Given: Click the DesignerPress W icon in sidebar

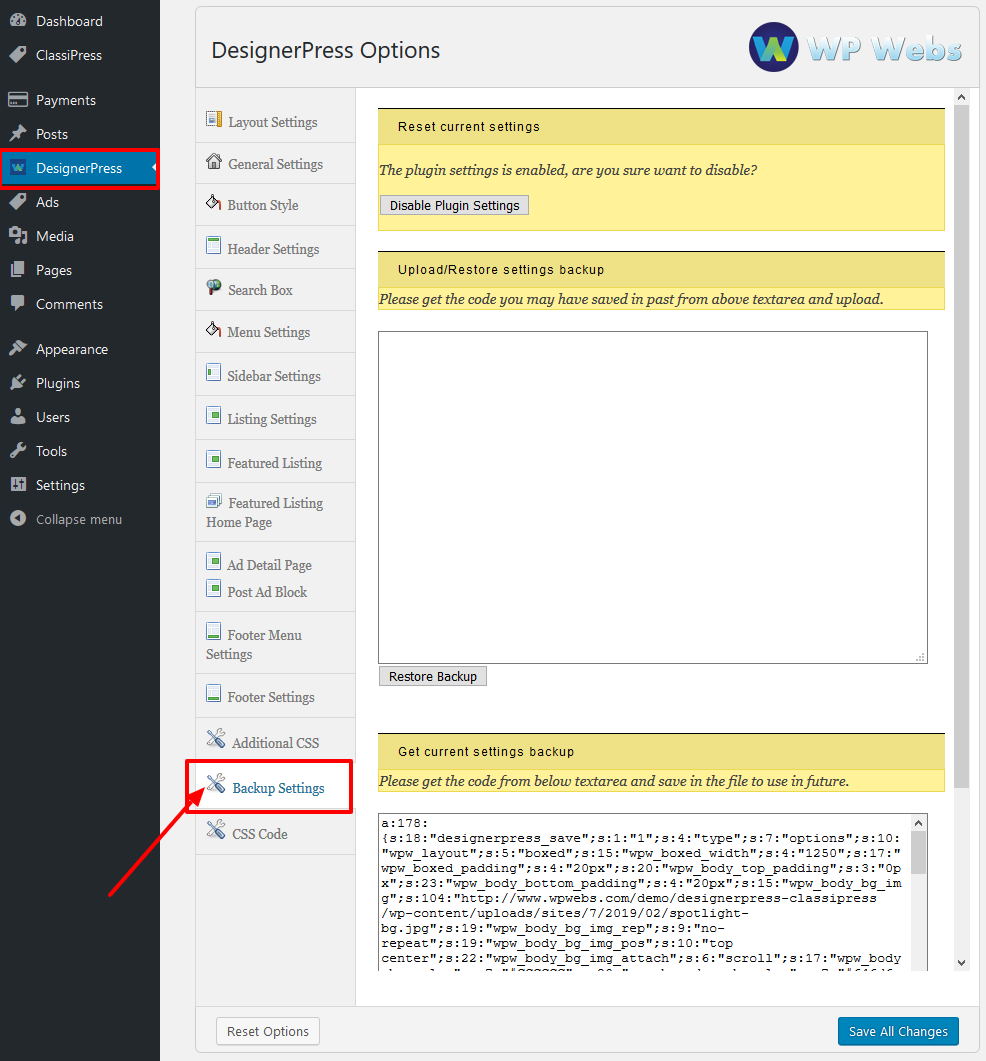Looking at the screenshot, I should click(x=18, y=167).
